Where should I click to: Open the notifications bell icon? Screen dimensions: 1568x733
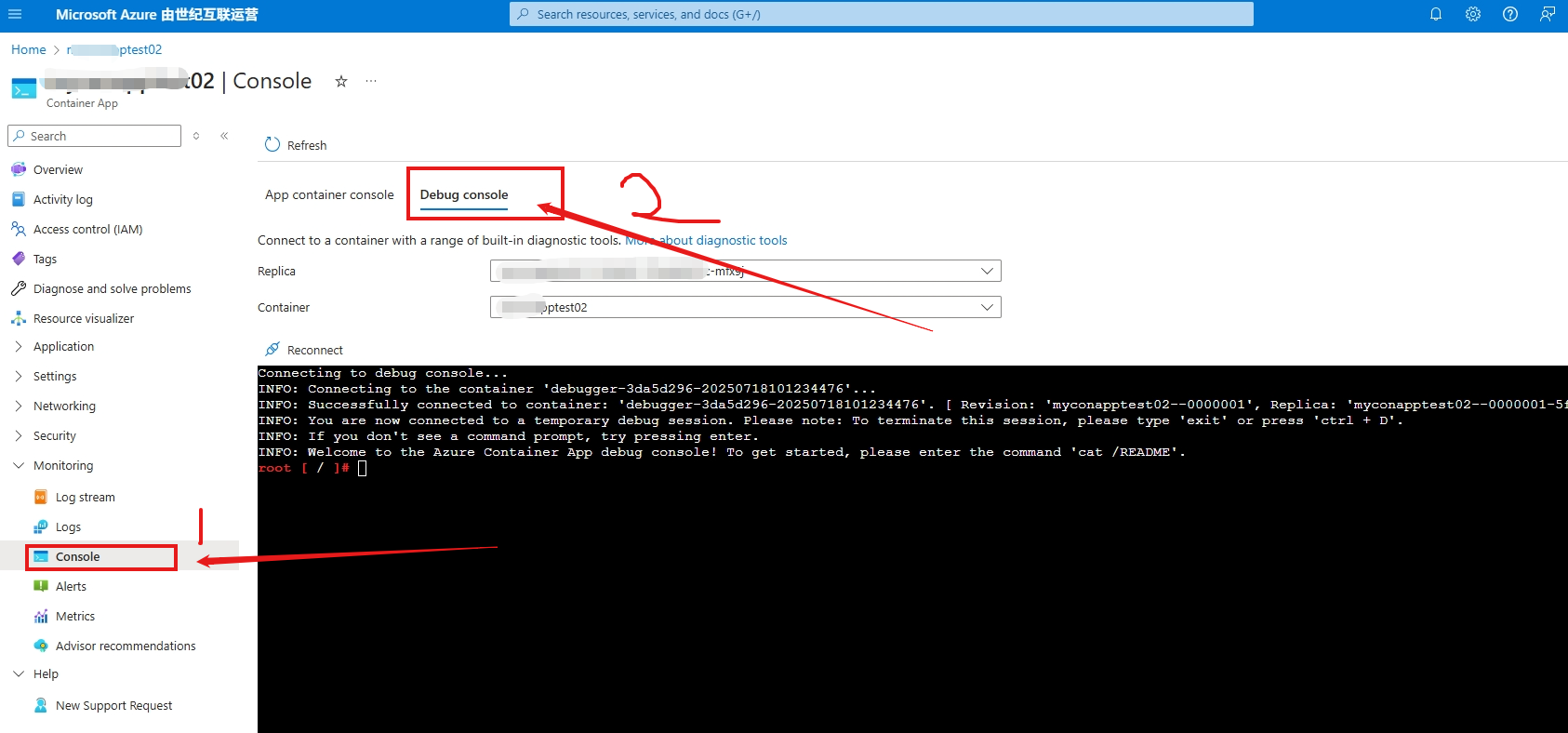click(x=1436, y=14)
